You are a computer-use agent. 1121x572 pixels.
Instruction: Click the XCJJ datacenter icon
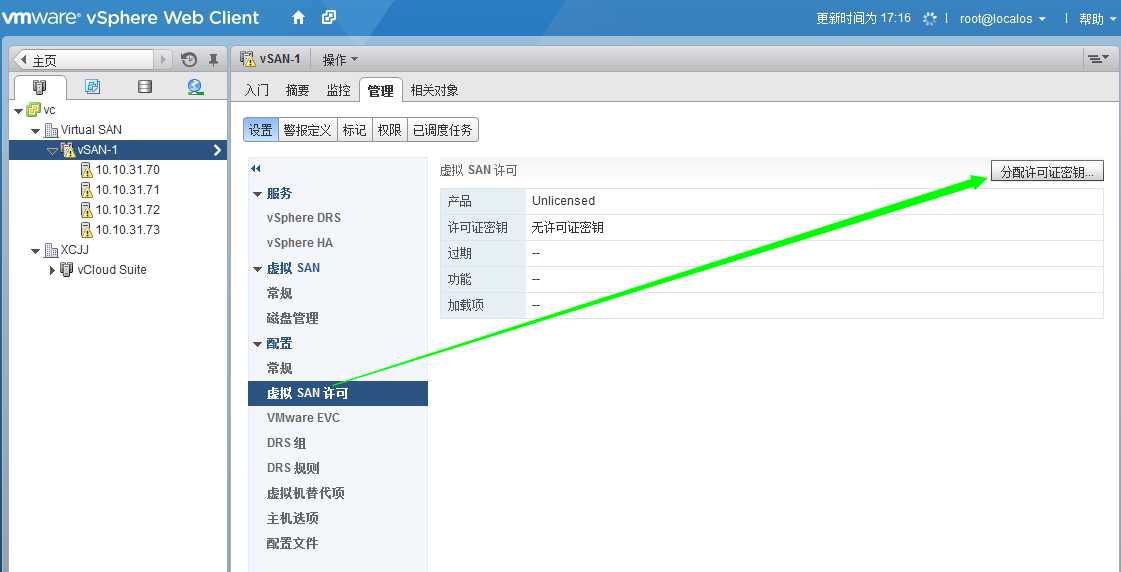(x=51, y=250)
